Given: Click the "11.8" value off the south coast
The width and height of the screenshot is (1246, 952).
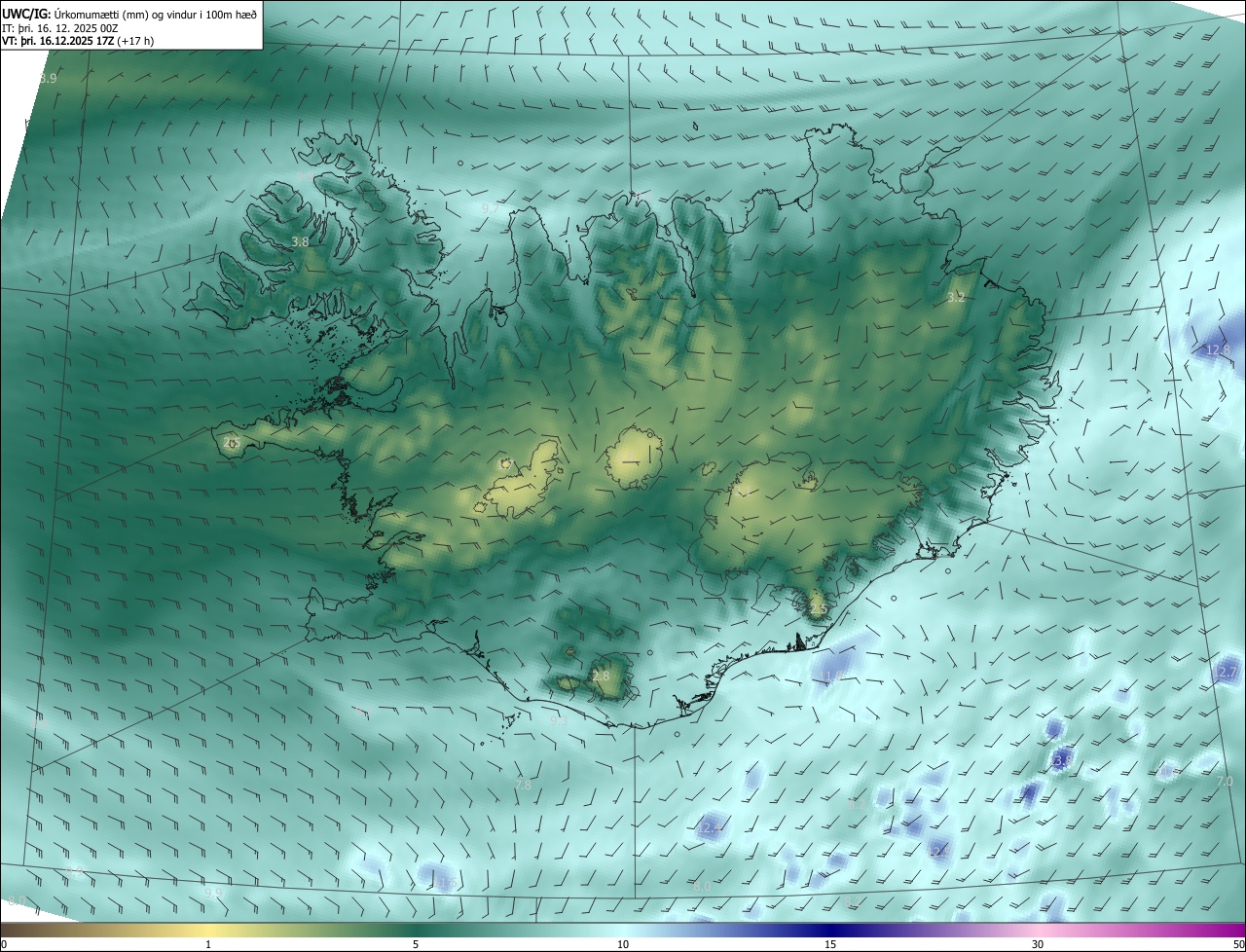Looking at the screenshot, I should click(831, 676).
